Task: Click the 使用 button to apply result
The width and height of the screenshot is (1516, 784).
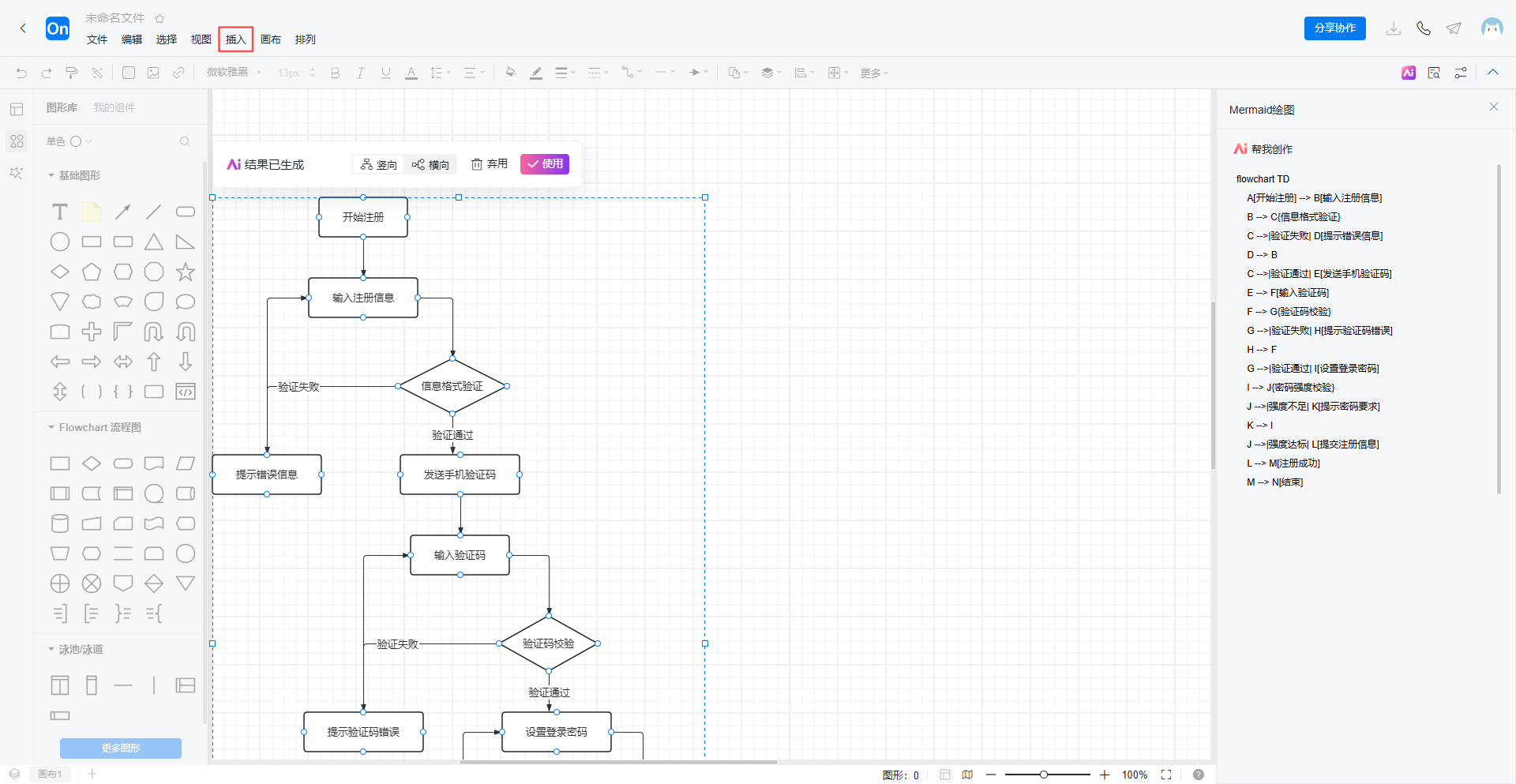Action: coord(545,164)
